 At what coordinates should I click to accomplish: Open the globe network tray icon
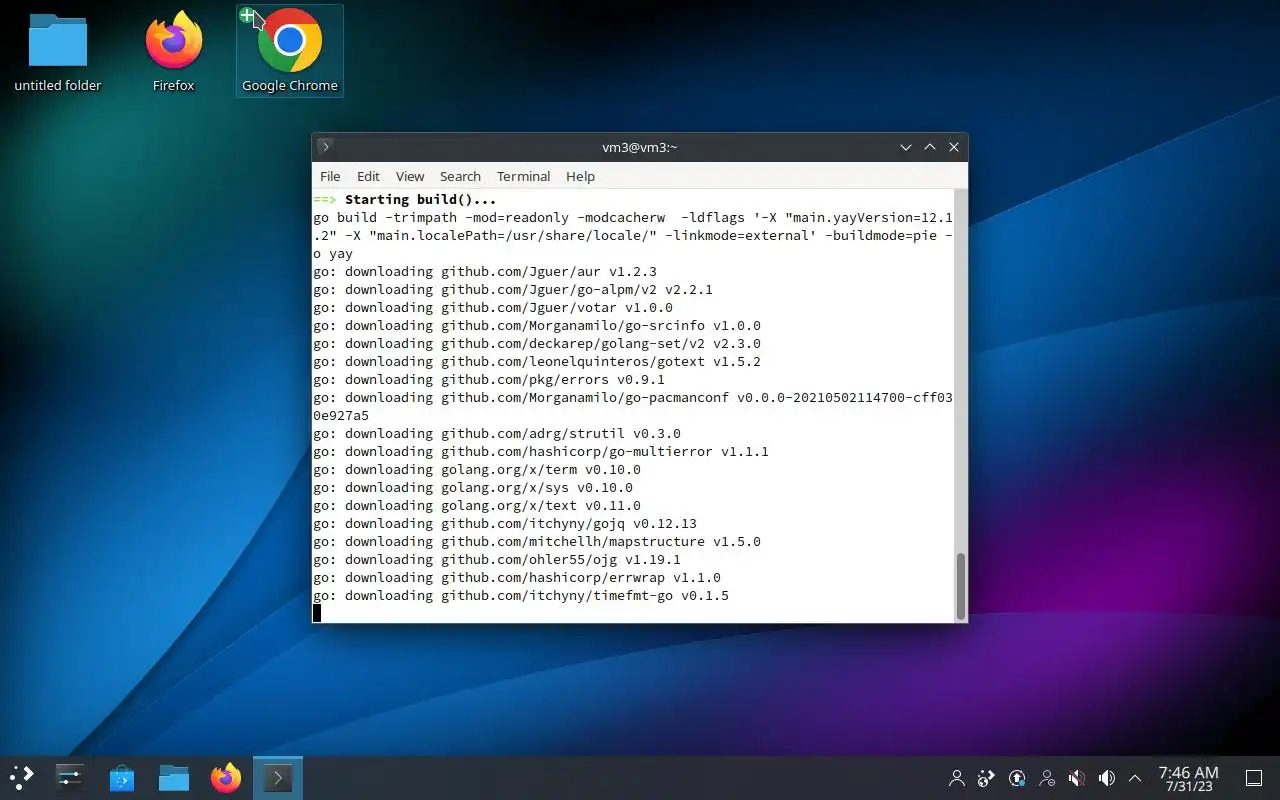tap(987, 778)
